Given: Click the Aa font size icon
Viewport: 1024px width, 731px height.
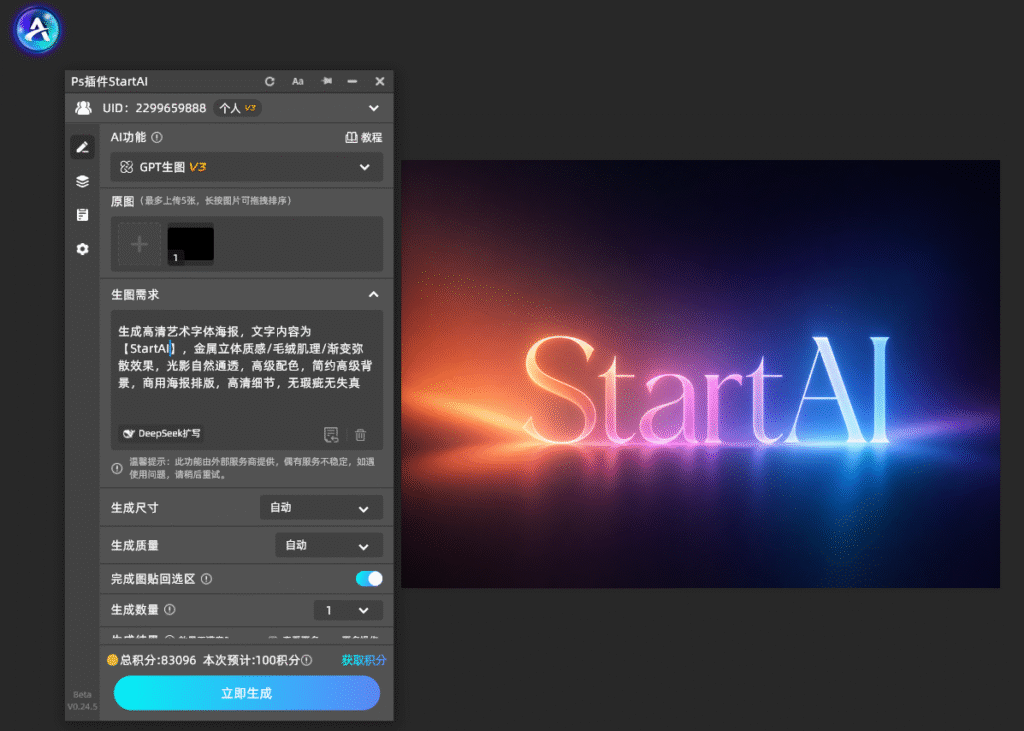Looking at the screenshot, I should pyautogui.click(x=298, y=82).
